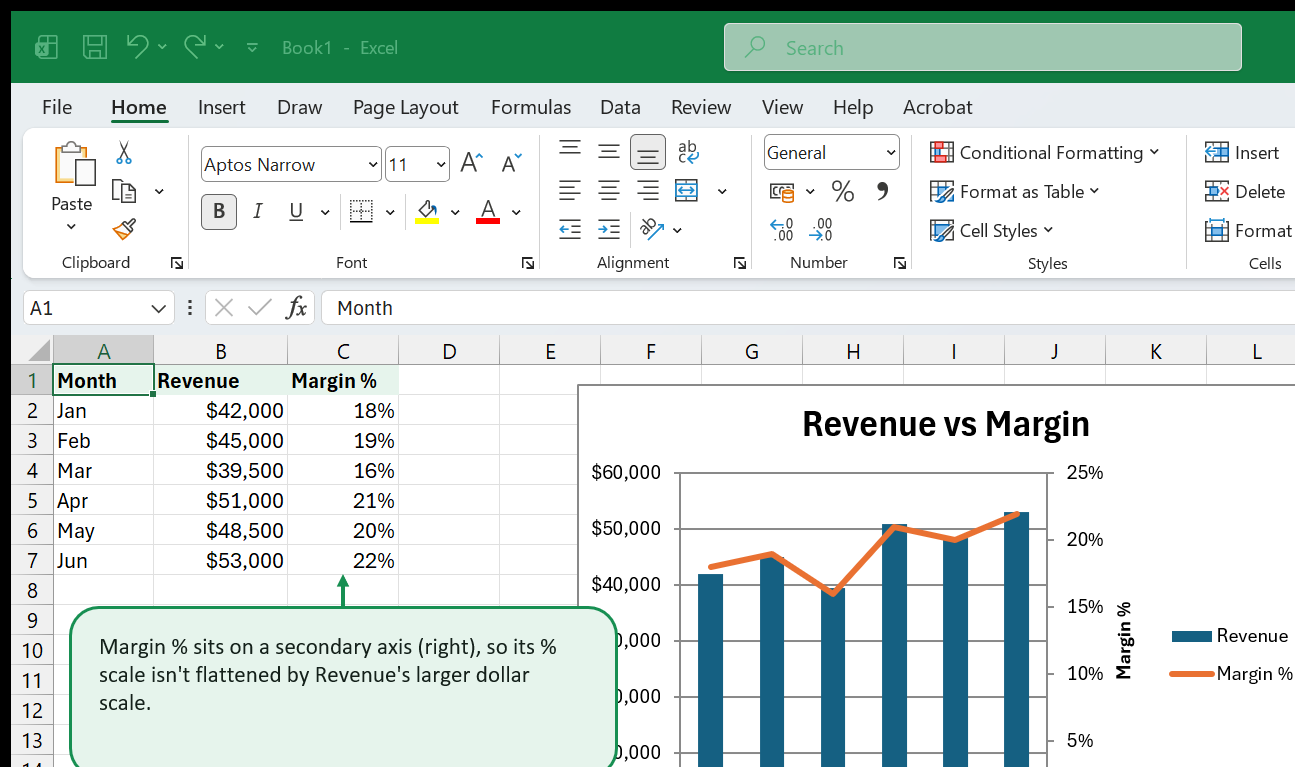Toggle Middle Align
1295x767 pixels.
[x=609, y=151]
